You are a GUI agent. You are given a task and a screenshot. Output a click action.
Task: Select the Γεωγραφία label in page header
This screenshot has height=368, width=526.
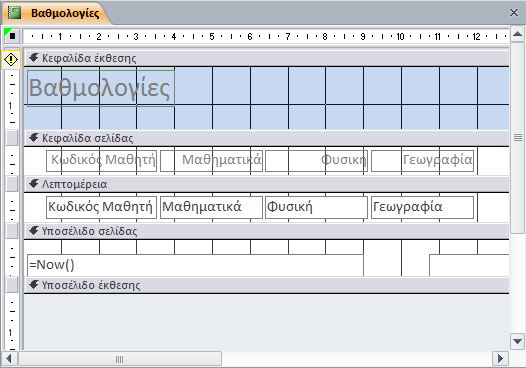point(422,161)
